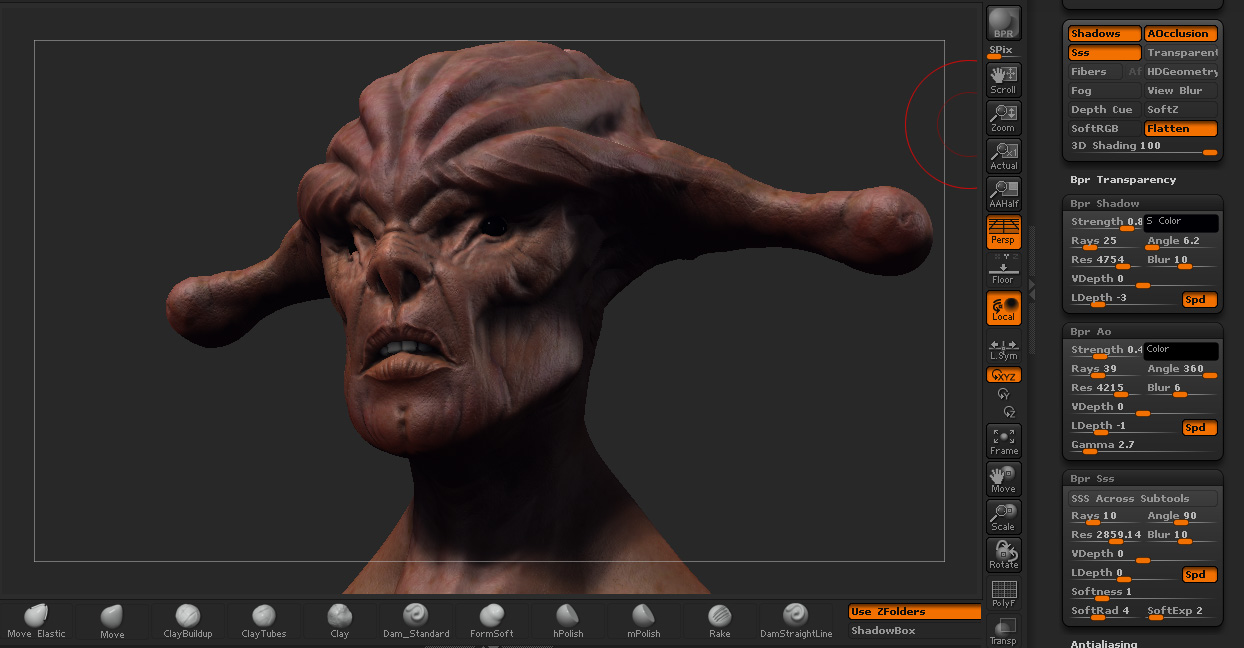The width and height of the screenshot is (1244, 648).
Task: Collapse the Bpr Ao section
Action: tap(1091, 332)
